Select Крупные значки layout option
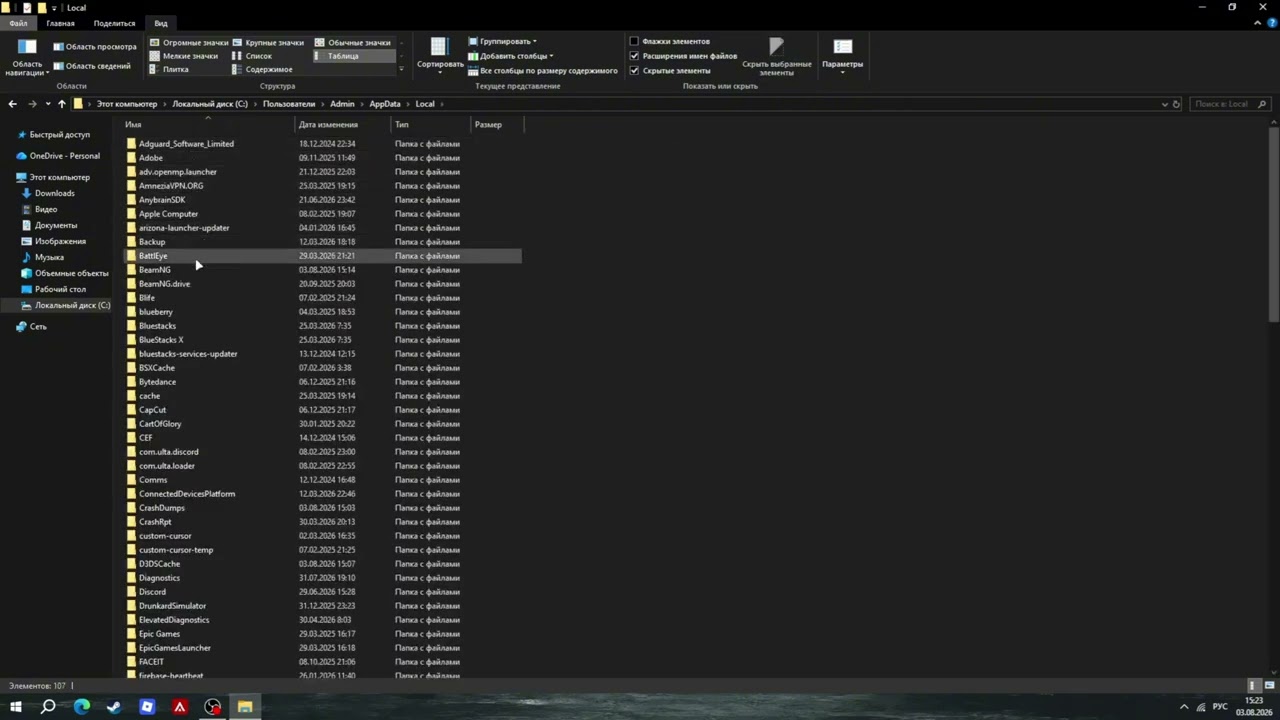This screenshot has height=720, width=1280. (268, 43)
